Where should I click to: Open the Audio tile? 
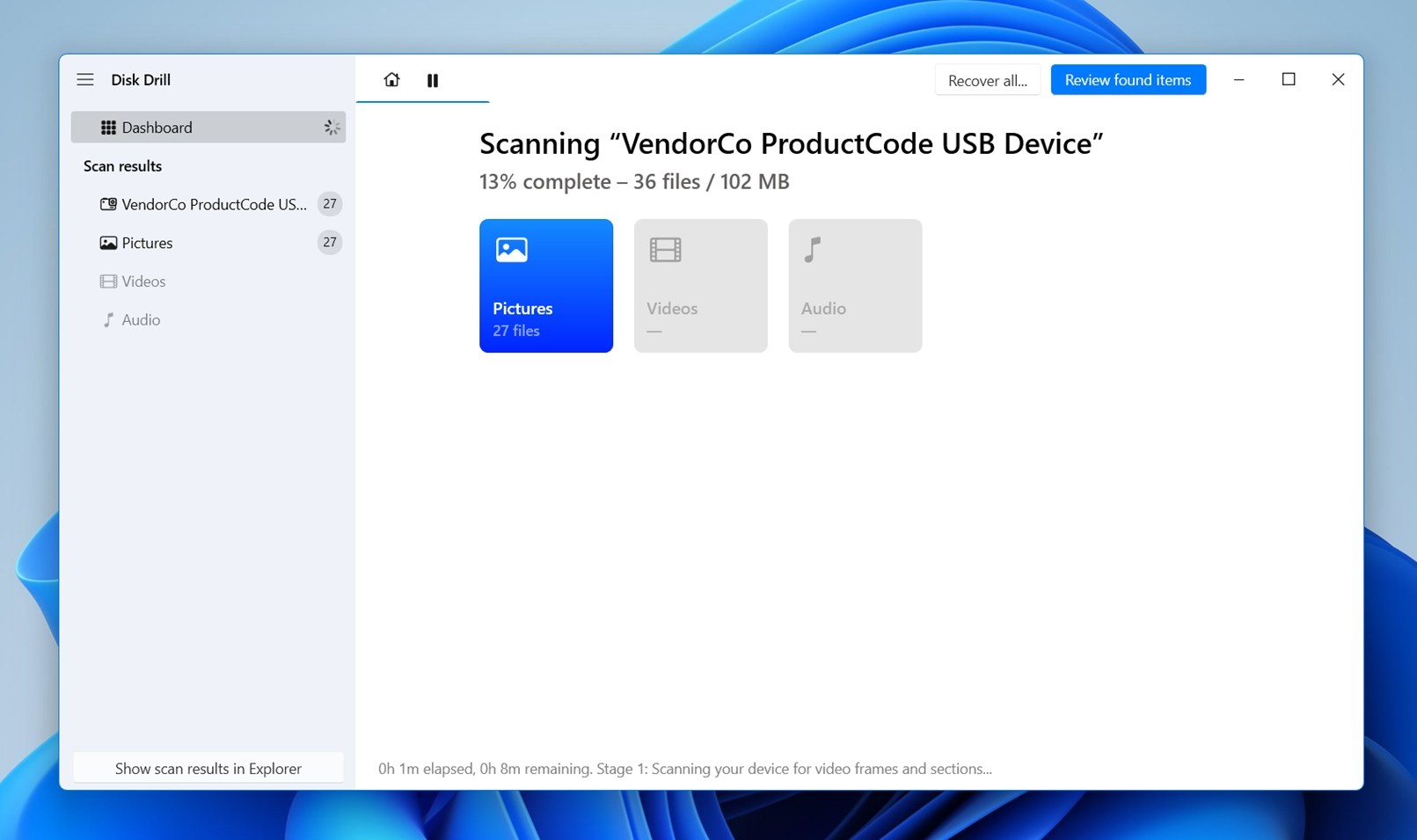point(855,286)
